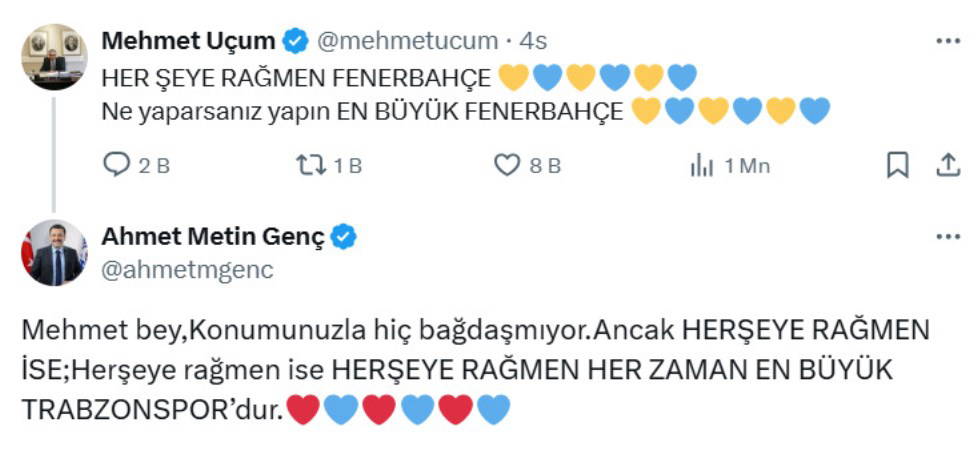Click the Mehmet Uçum display name
The height and width of the screenshot is (450, 977).
(x=188, y=41)
